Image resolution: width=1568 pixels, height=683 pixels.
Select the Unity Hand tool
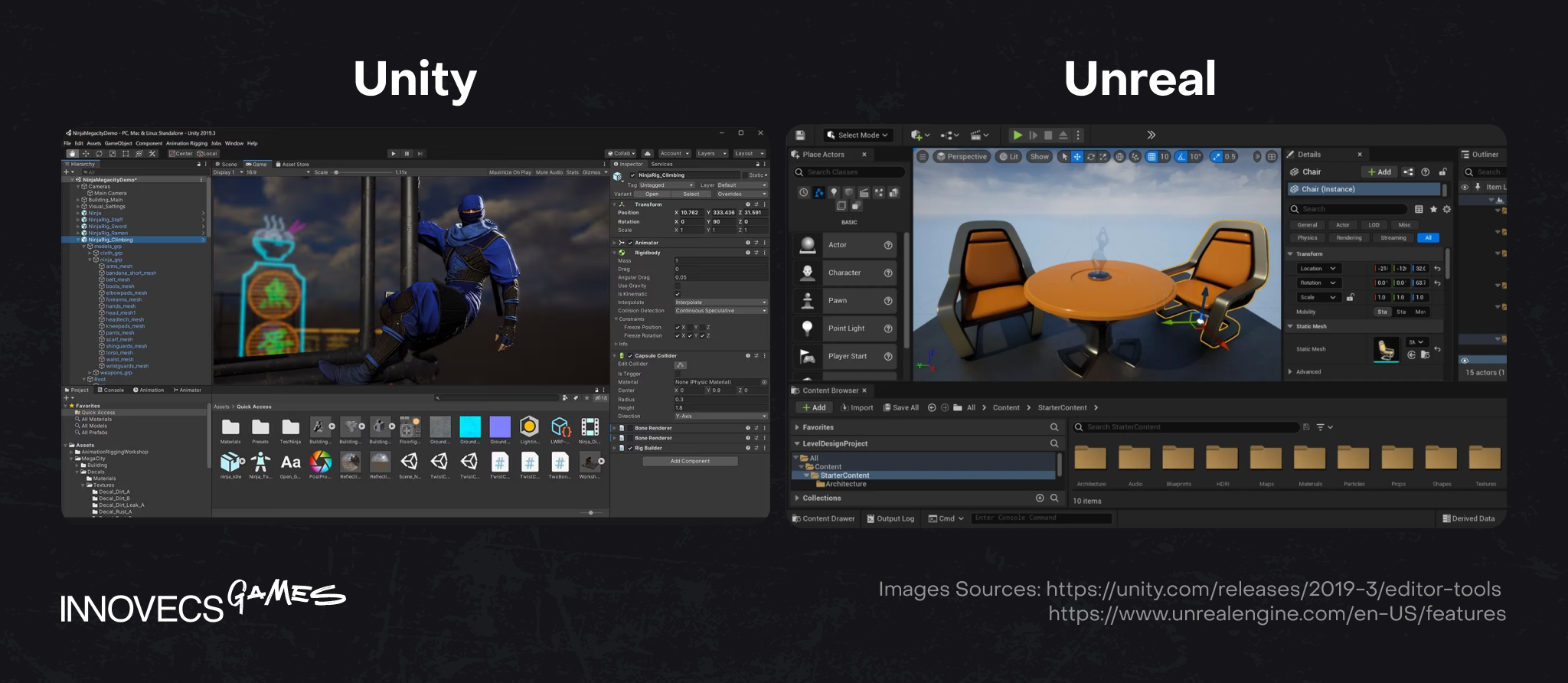[x=72, y=154]
